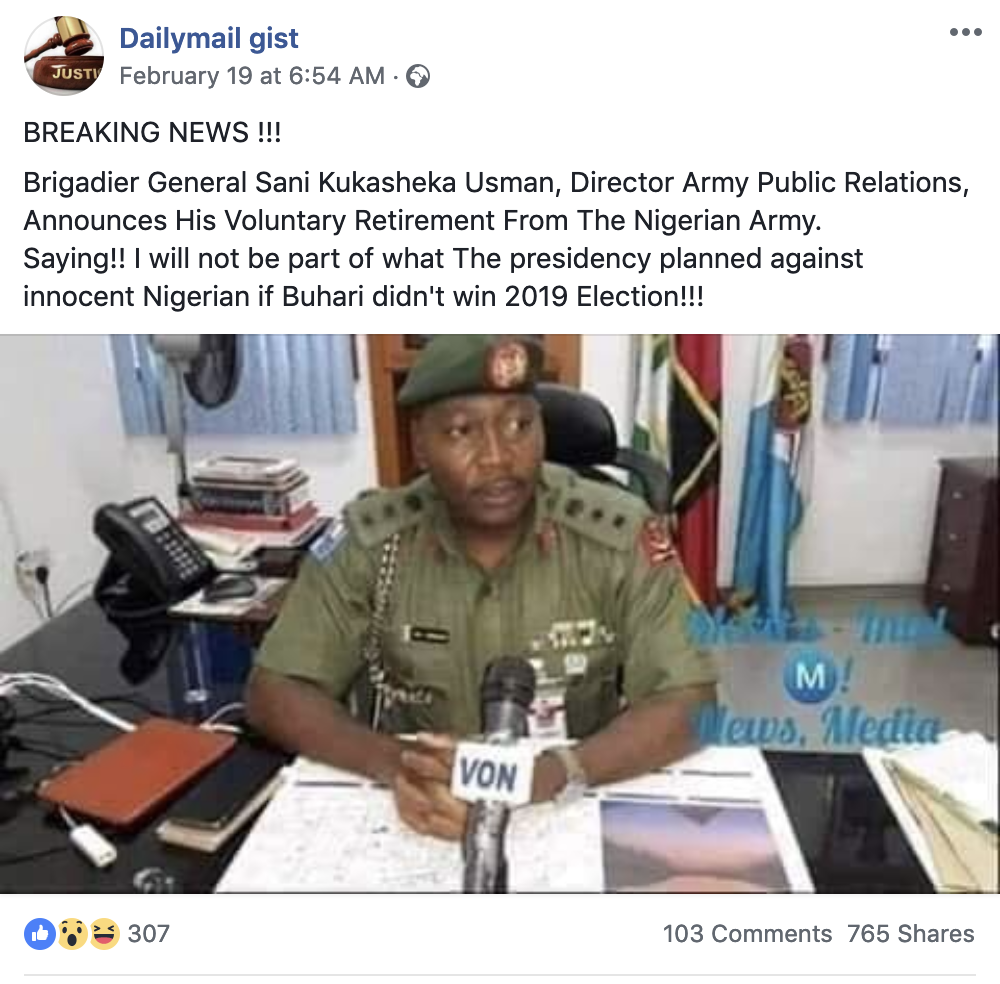Open the three-dot post options menu
Screen dimensions: 1000x984
(966, 33)
